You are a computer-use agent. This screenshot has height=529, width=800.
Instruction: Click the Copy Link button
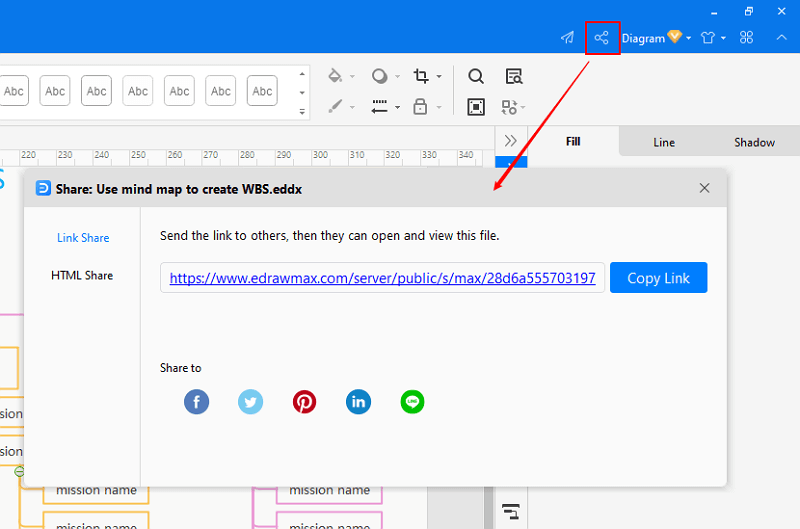[x=658, y=278]
